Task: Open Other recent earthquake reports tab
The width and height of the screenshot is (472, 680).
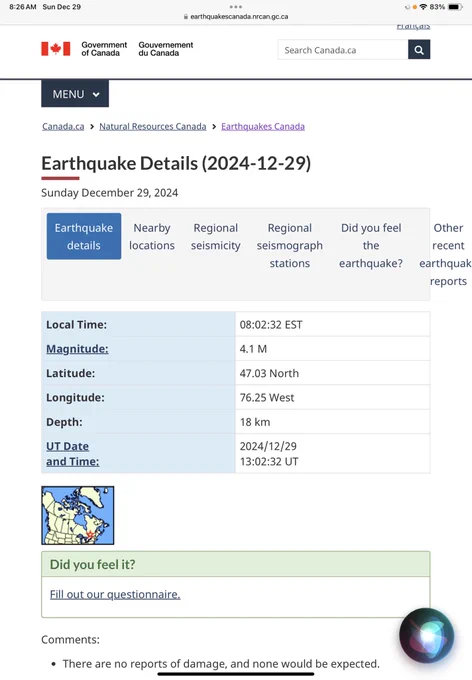Action: point(448,254)
